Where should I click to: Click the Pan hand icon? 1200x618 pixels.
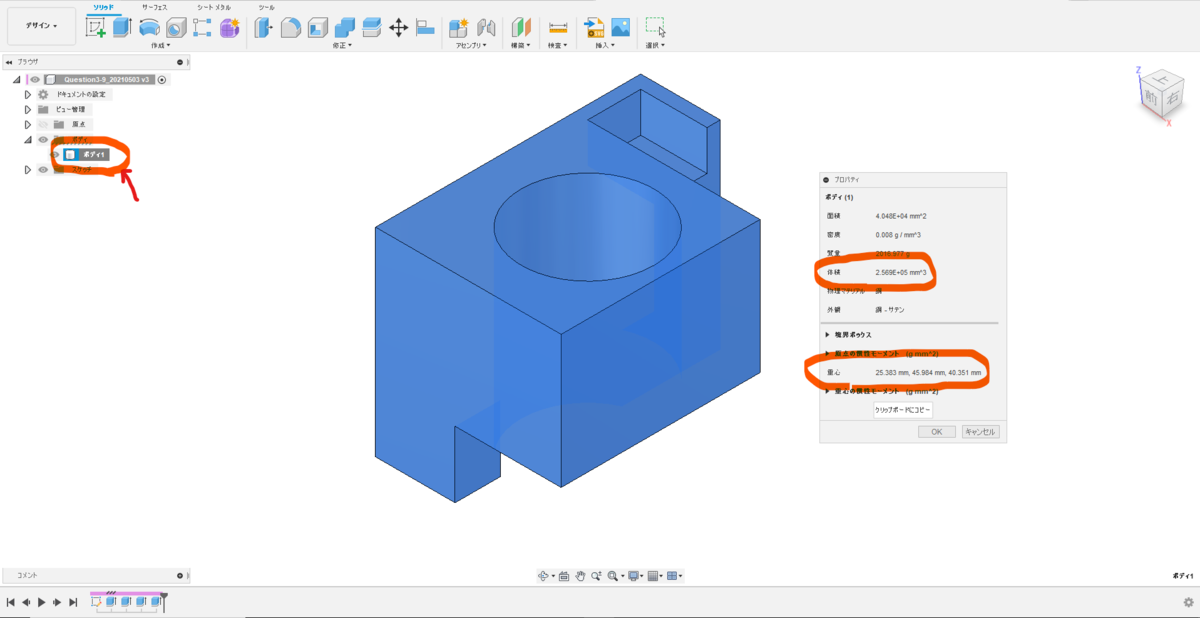tap(580, 576)
